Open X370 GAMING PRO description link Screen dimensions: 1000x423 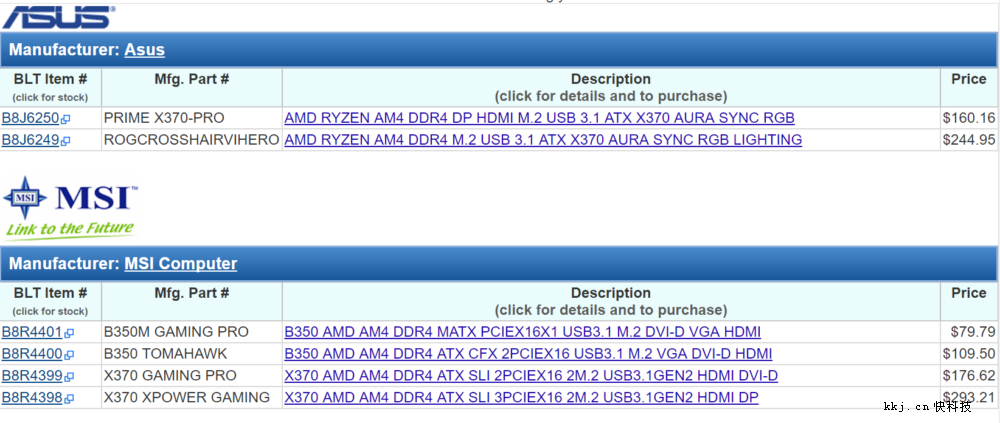pyautogui.click(x=531, y=376)
